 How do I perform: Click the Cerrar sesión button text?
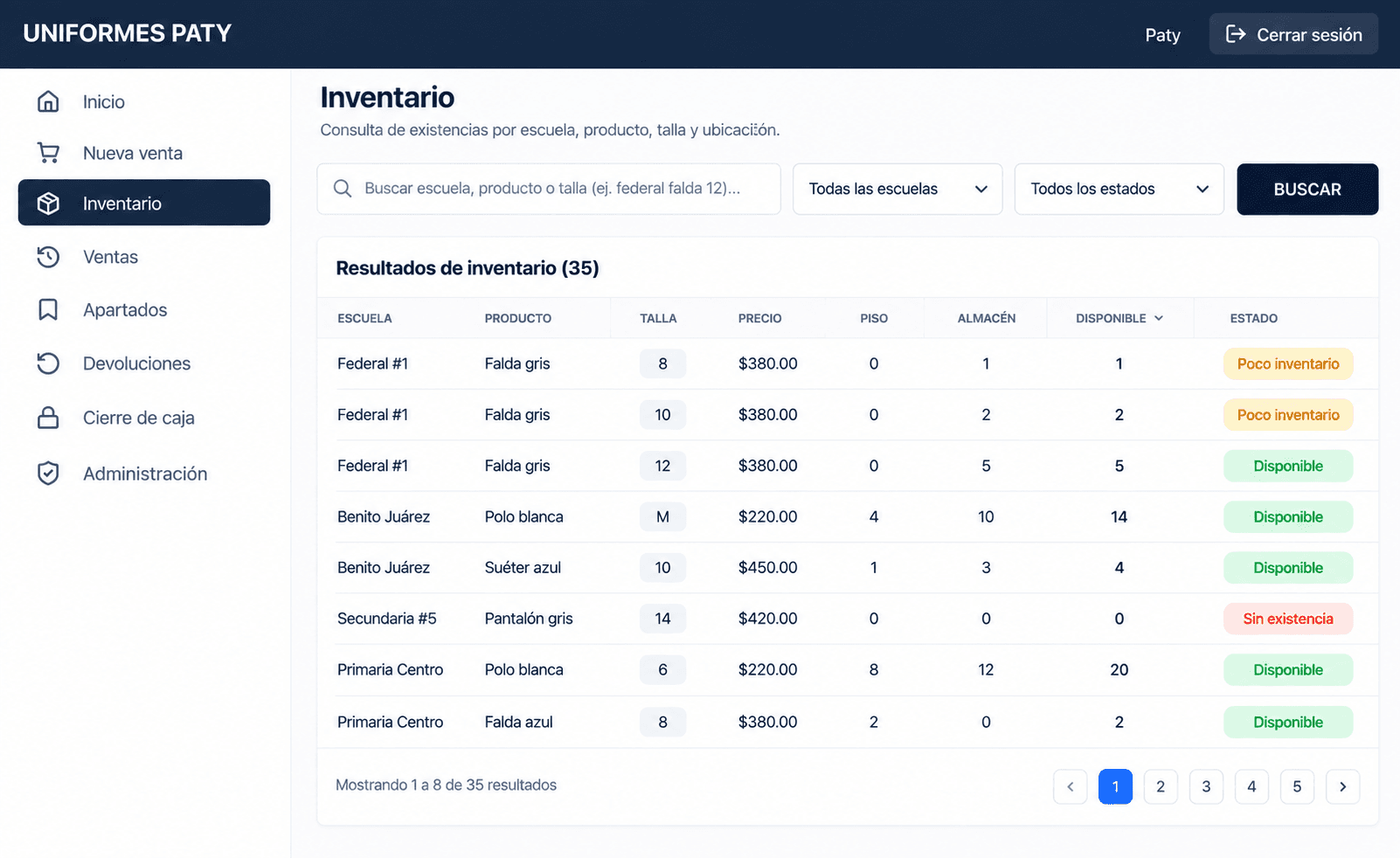(x=1309, y=35)
